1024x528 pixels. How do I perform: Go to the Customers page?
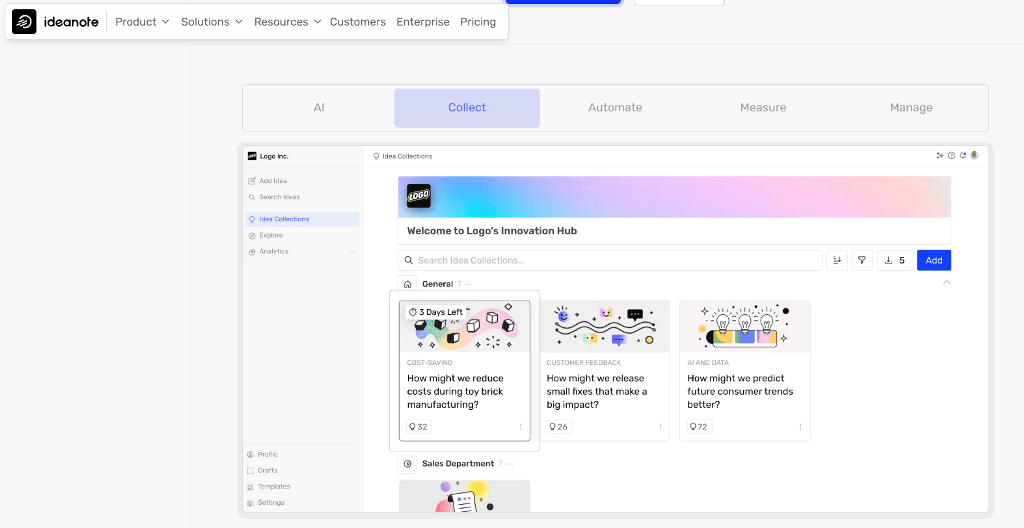pyautogui.click(x=358, y=22)
